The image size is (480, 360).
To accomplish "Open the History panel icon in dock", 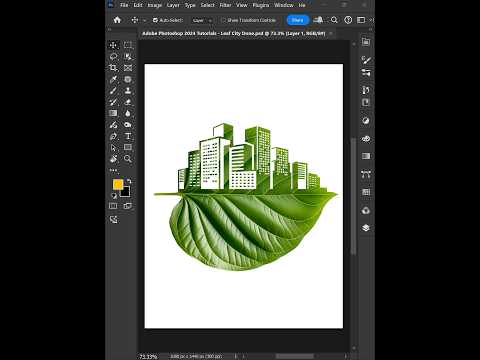I will [x=366, y=90].
